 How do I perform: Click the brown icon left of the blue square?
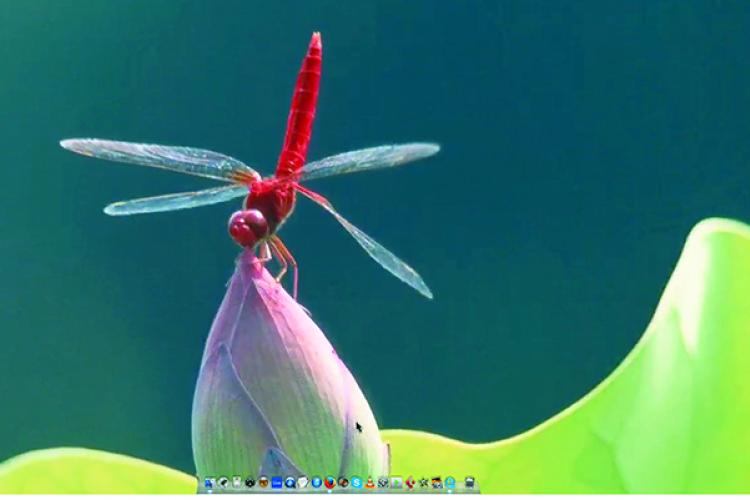tap(264, 482)
